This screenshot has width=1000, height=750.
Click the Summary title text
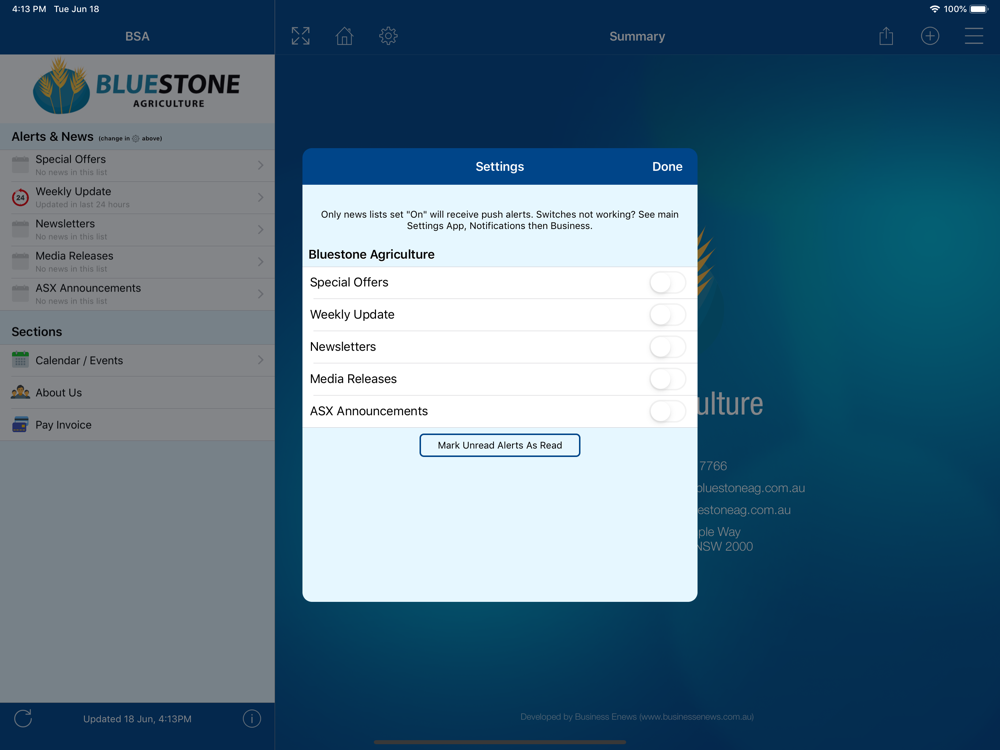click(637, 36)
